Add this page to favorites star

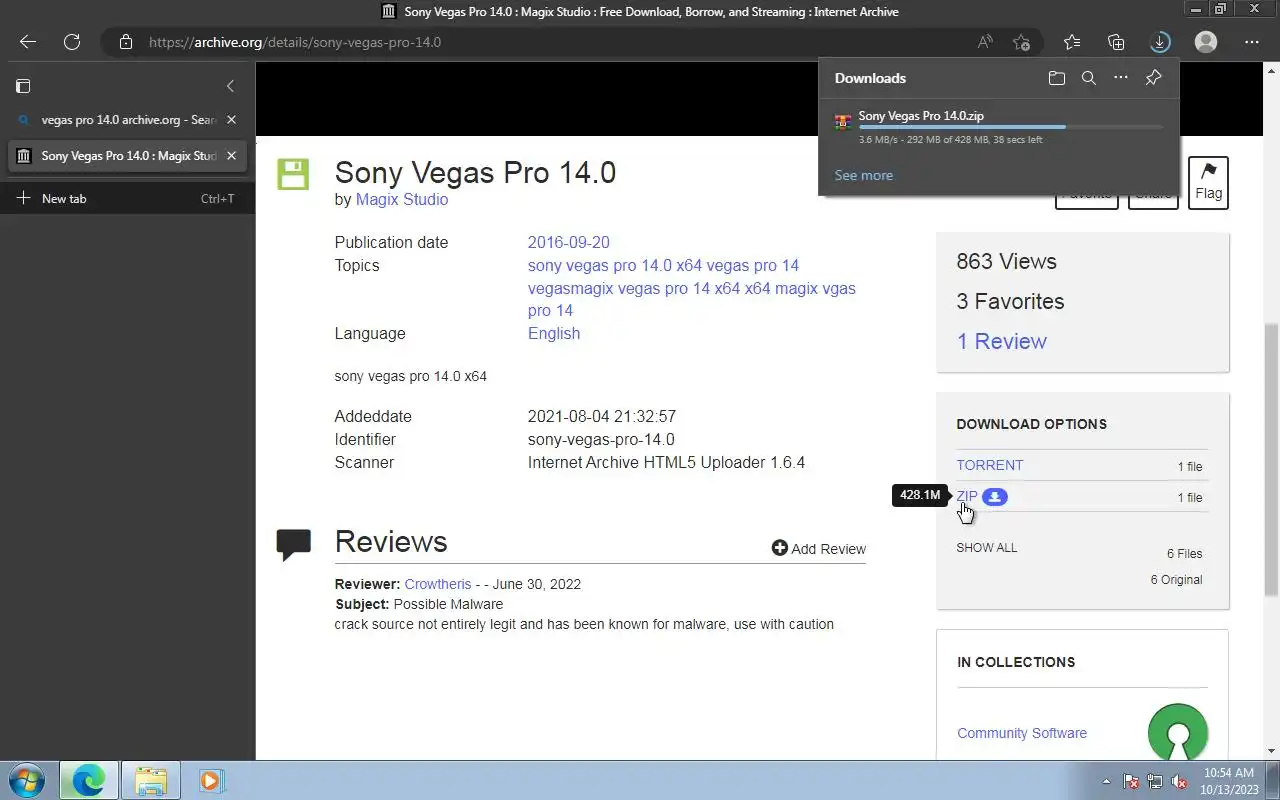1021,42
